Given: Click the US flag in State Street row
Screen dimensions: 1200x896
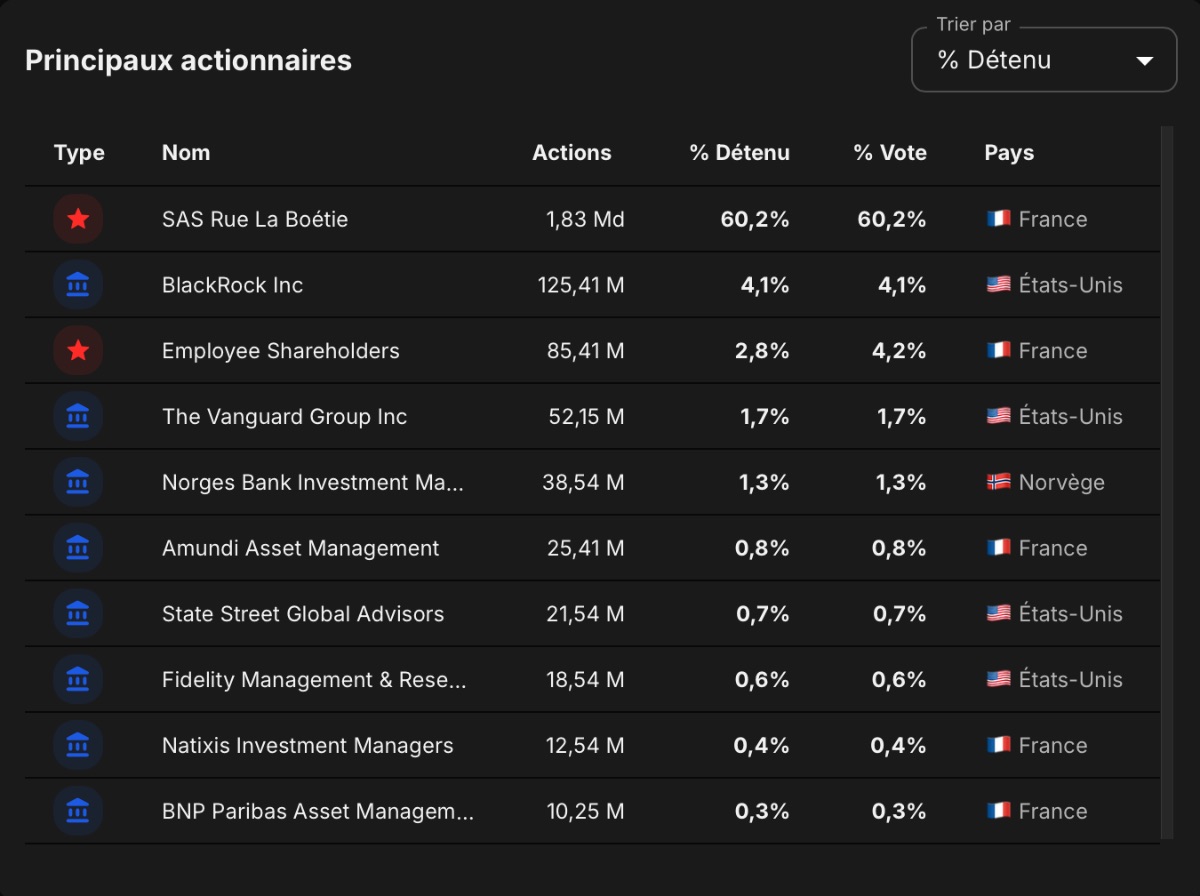Looking at the screenshot, I should (998, 614).
